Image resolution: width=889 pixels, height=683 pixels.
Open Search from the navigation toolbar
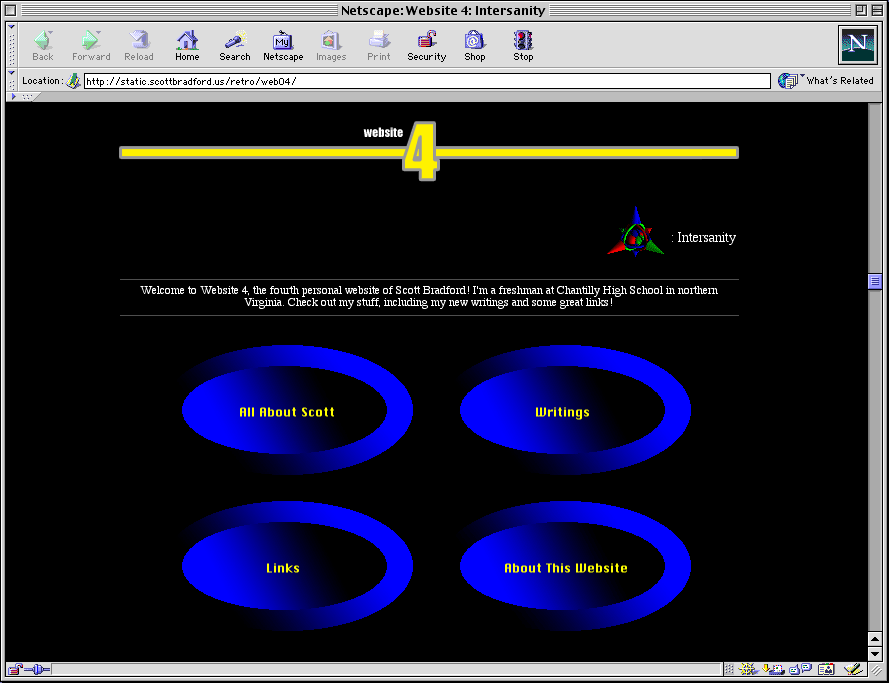(235, 45)
